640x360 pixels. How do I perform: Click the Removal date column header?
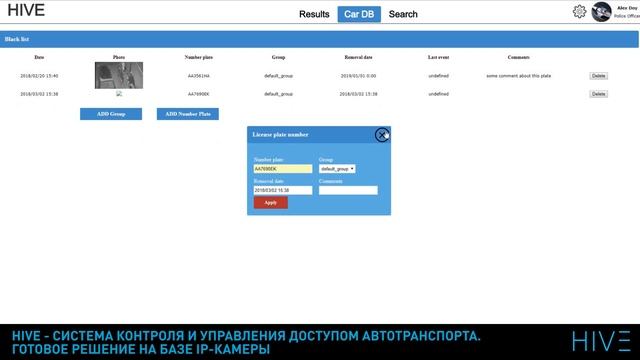click(x=358, y=57)
